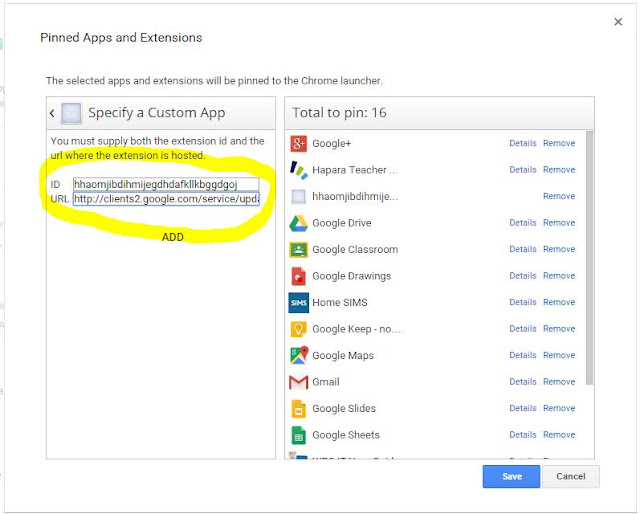Click the Google Classroom icon
The width and height of the screenshot is (640, 514).
point(298,249)
